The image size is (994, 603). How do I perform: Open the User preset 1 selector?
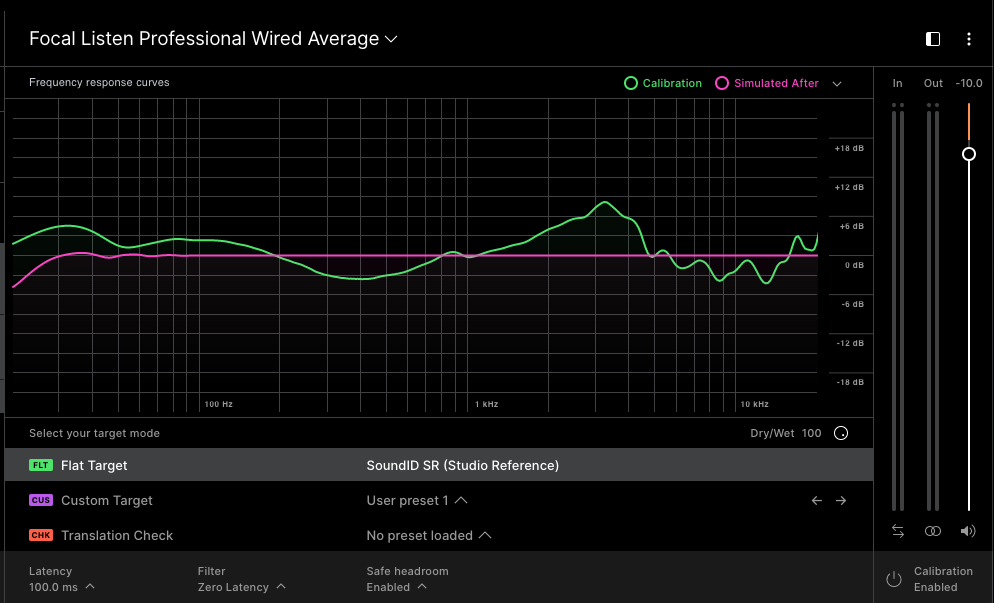tap(417, 500)
